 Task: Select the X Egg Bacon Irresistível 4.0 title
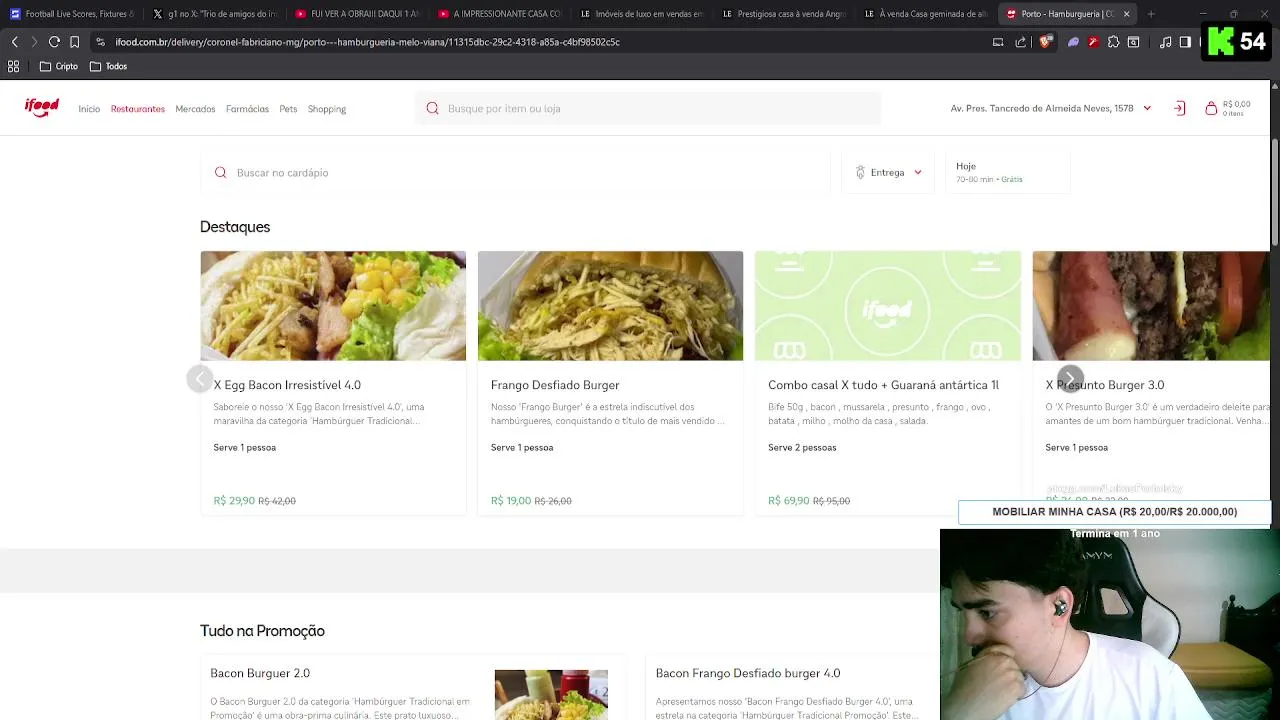click(x=287, y=385)
